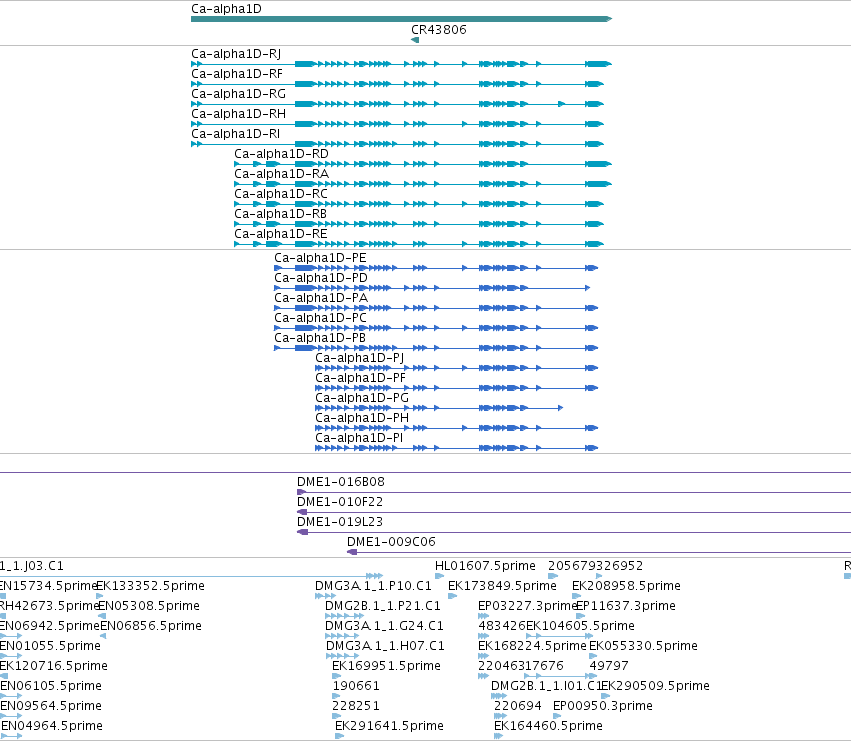Select transcript Ca-alpha1D-RI
The width and height of the screenshot is (851, 741).
[236, 134]
